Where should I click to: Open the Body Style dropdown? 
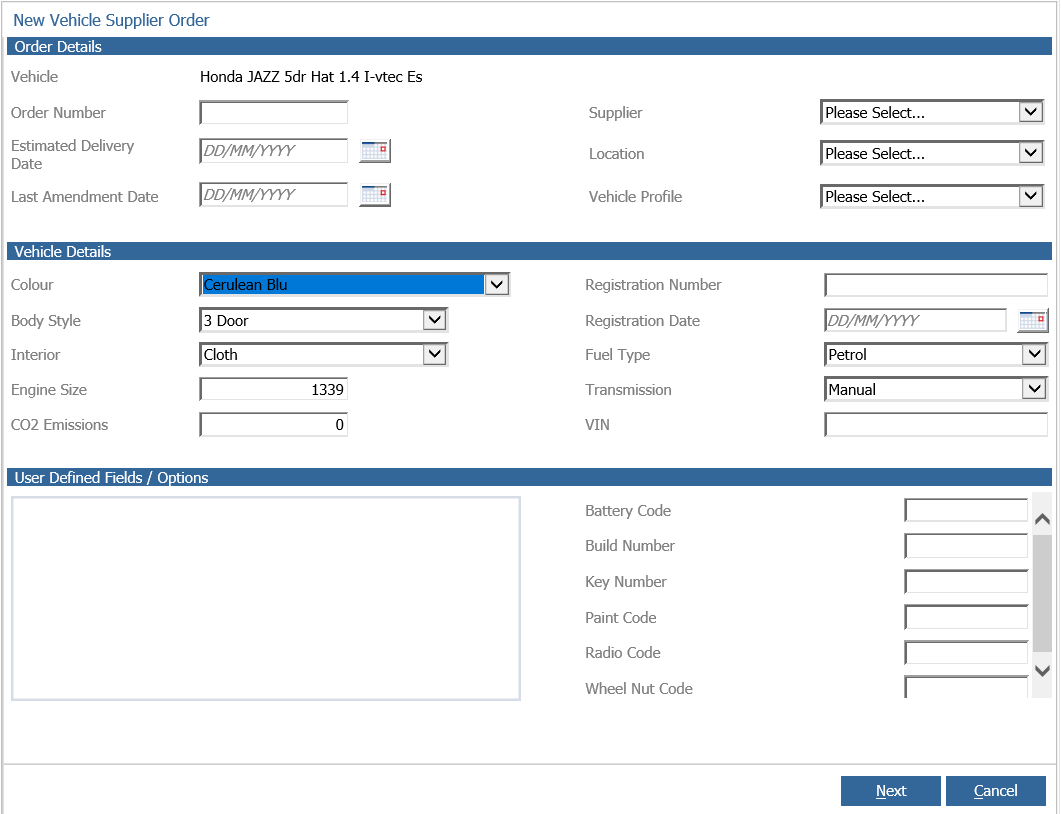(x=323, y=320)
